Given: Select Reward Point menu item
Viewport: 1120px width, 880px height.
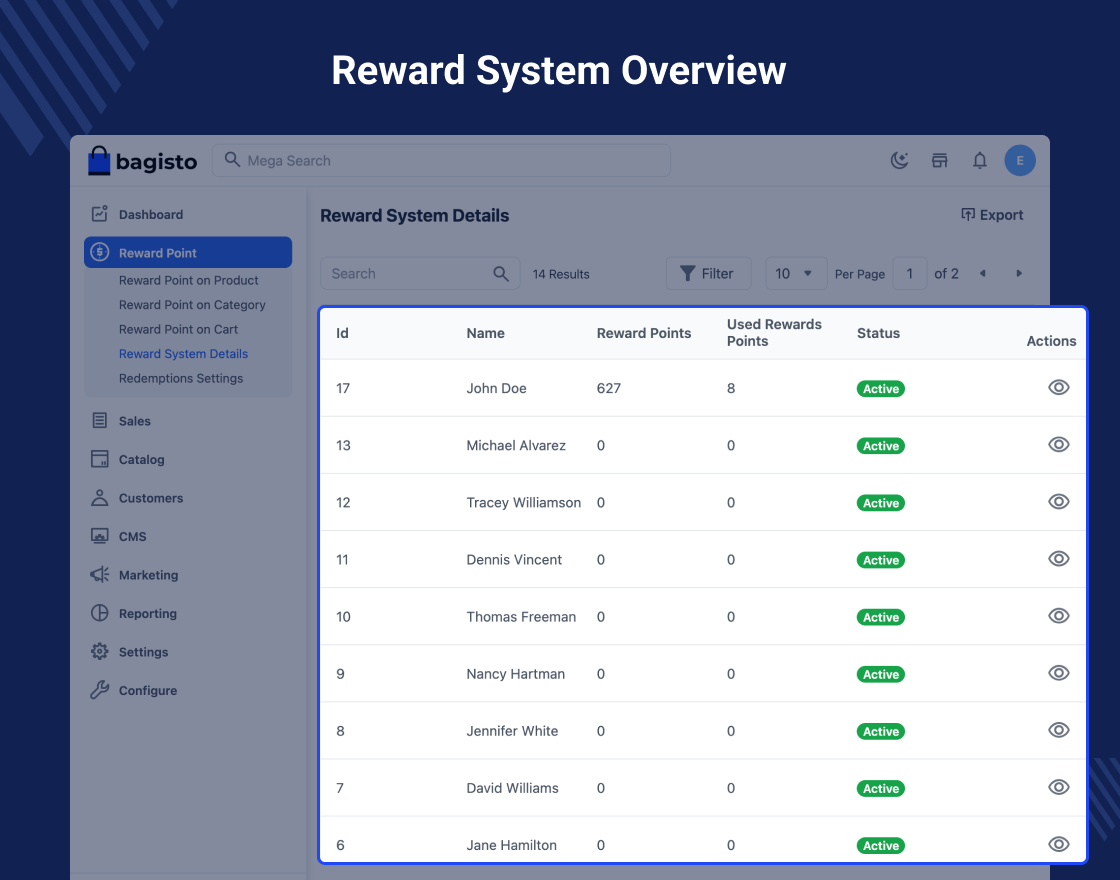Looking at the screenshot, I should pos(188,253).
